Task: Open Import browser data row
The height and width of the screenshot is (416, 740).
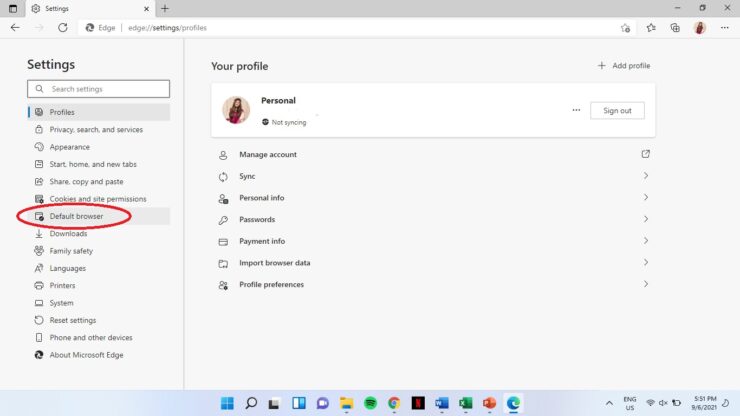Action: 433,263
